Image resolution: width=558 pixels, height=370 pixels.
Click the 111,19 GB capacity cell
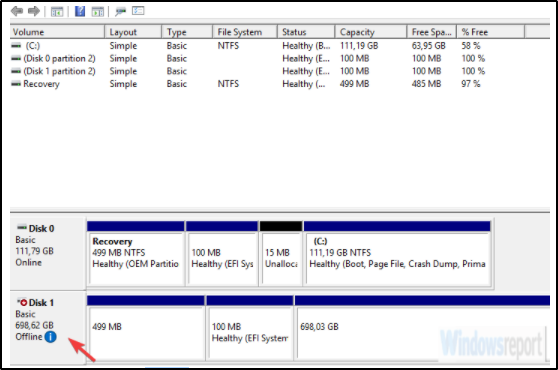[x=359, y=46]
